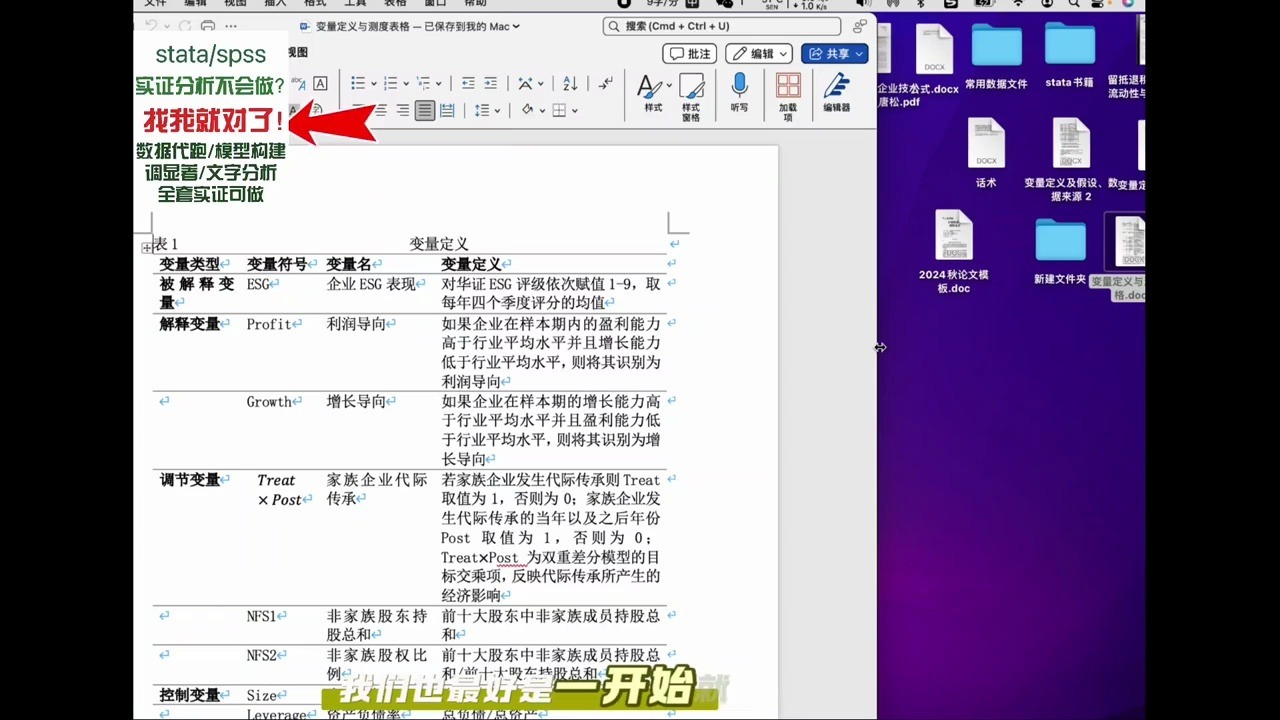Click the NFS1 symbol cell
Viewport: 1280px width, 720px height.
[261, 617]
